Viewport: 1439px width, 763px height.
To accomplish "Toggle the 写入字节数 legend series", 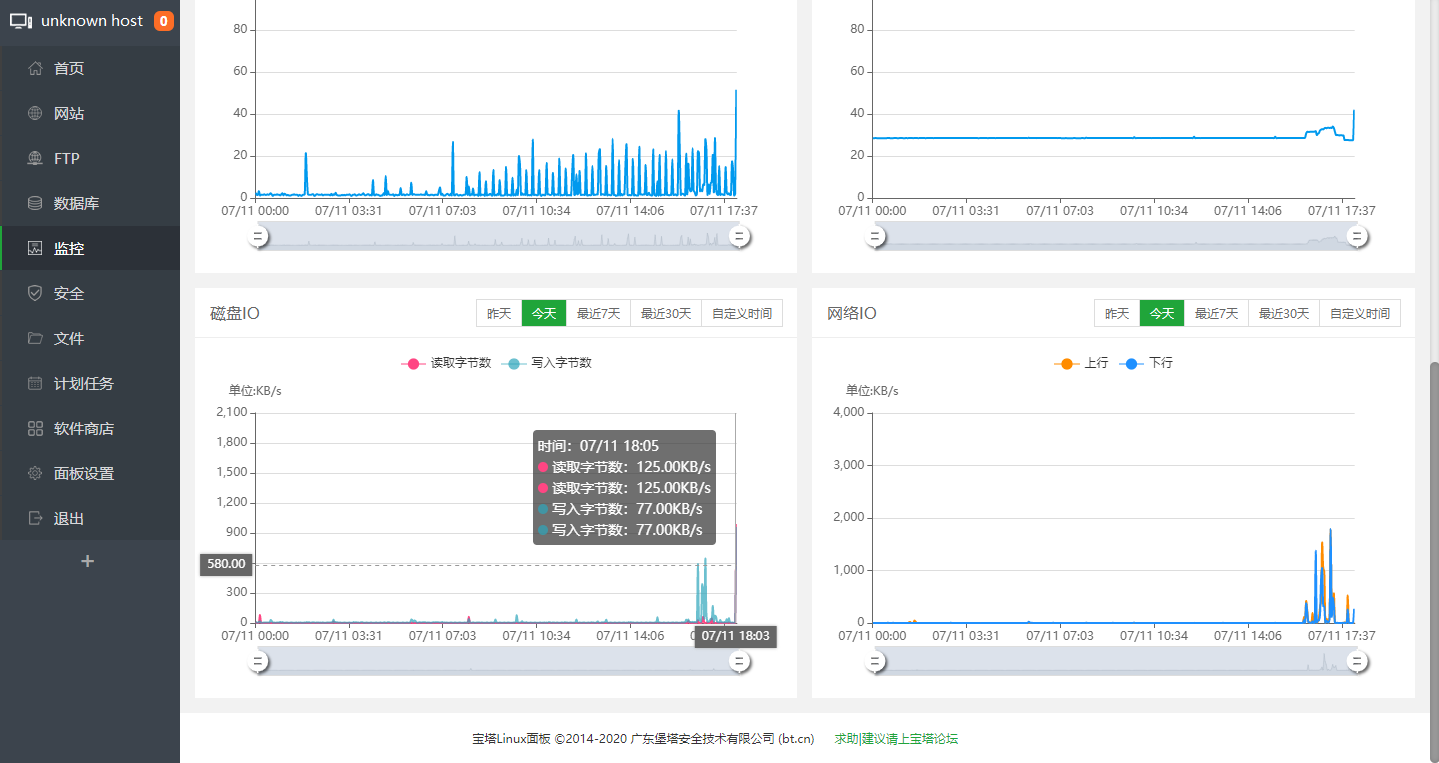I will 547,363.
